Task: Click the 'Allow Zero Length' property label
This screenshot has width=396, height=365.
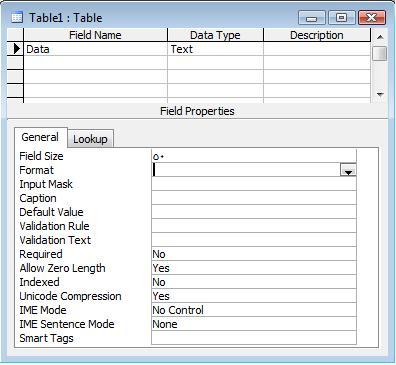Action: point(62,268)
